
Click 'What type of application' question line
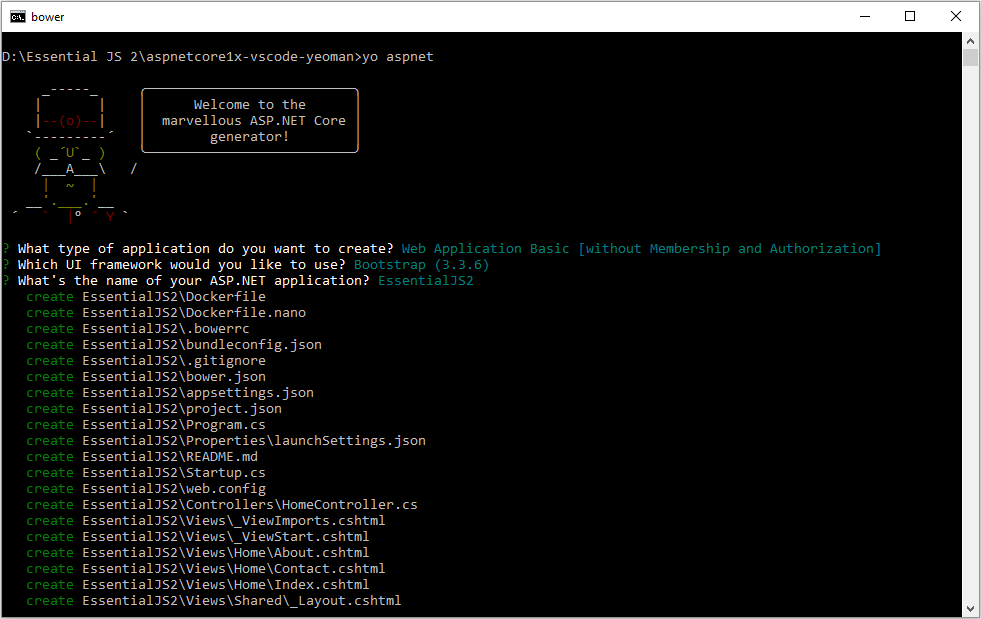205,248
